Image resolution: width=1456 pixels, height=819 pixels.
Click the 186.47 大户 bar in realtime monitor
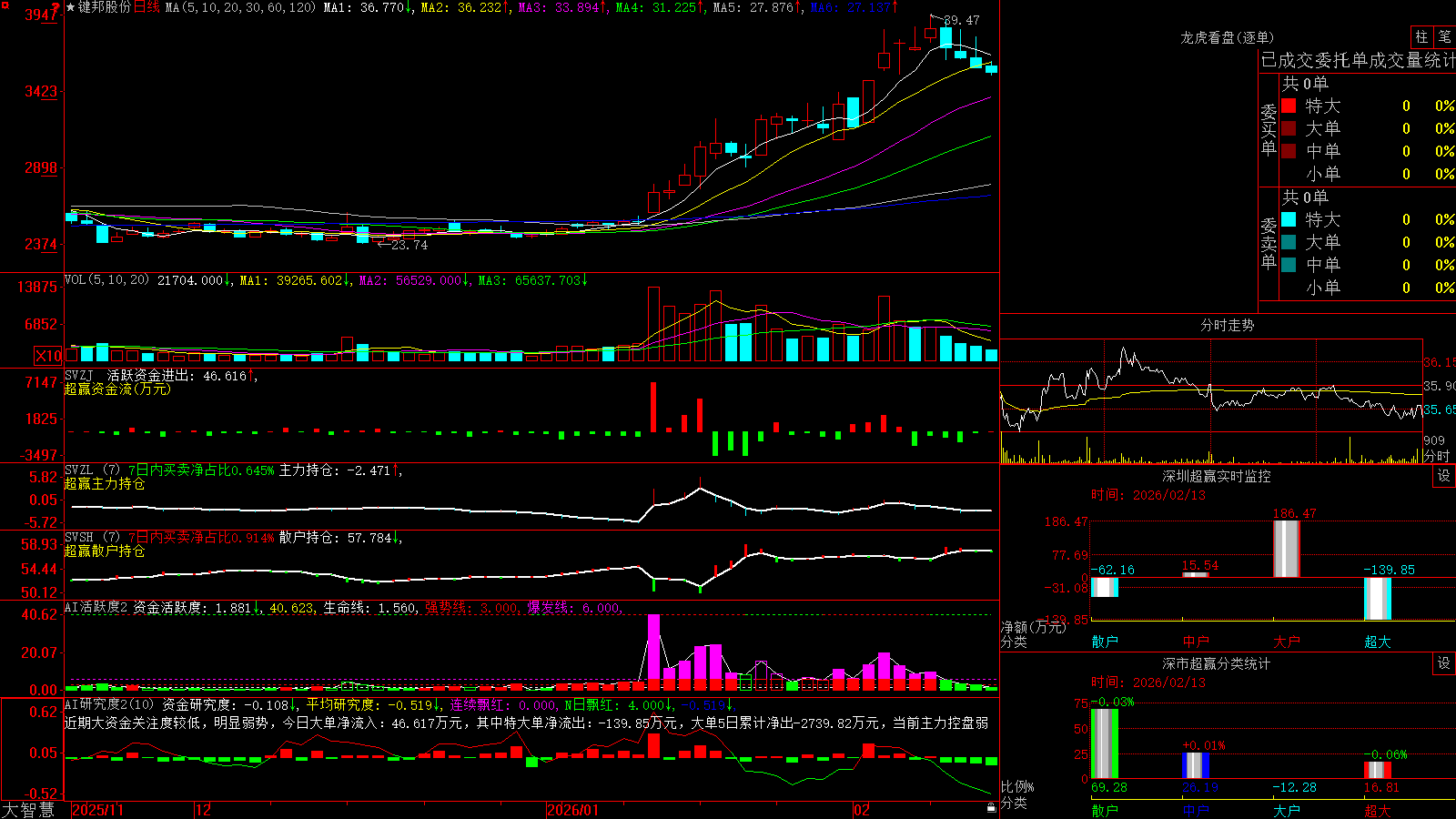(1287, 549)
